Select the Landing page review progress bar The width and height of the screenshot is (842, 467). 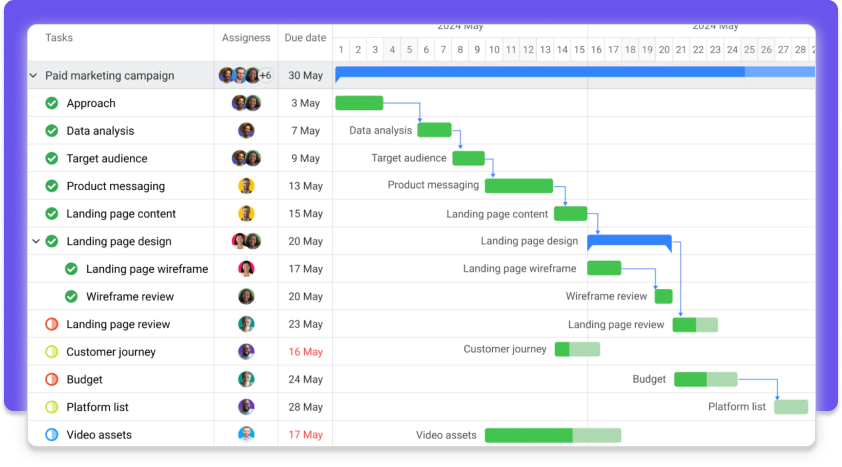(x=695, y=325)
